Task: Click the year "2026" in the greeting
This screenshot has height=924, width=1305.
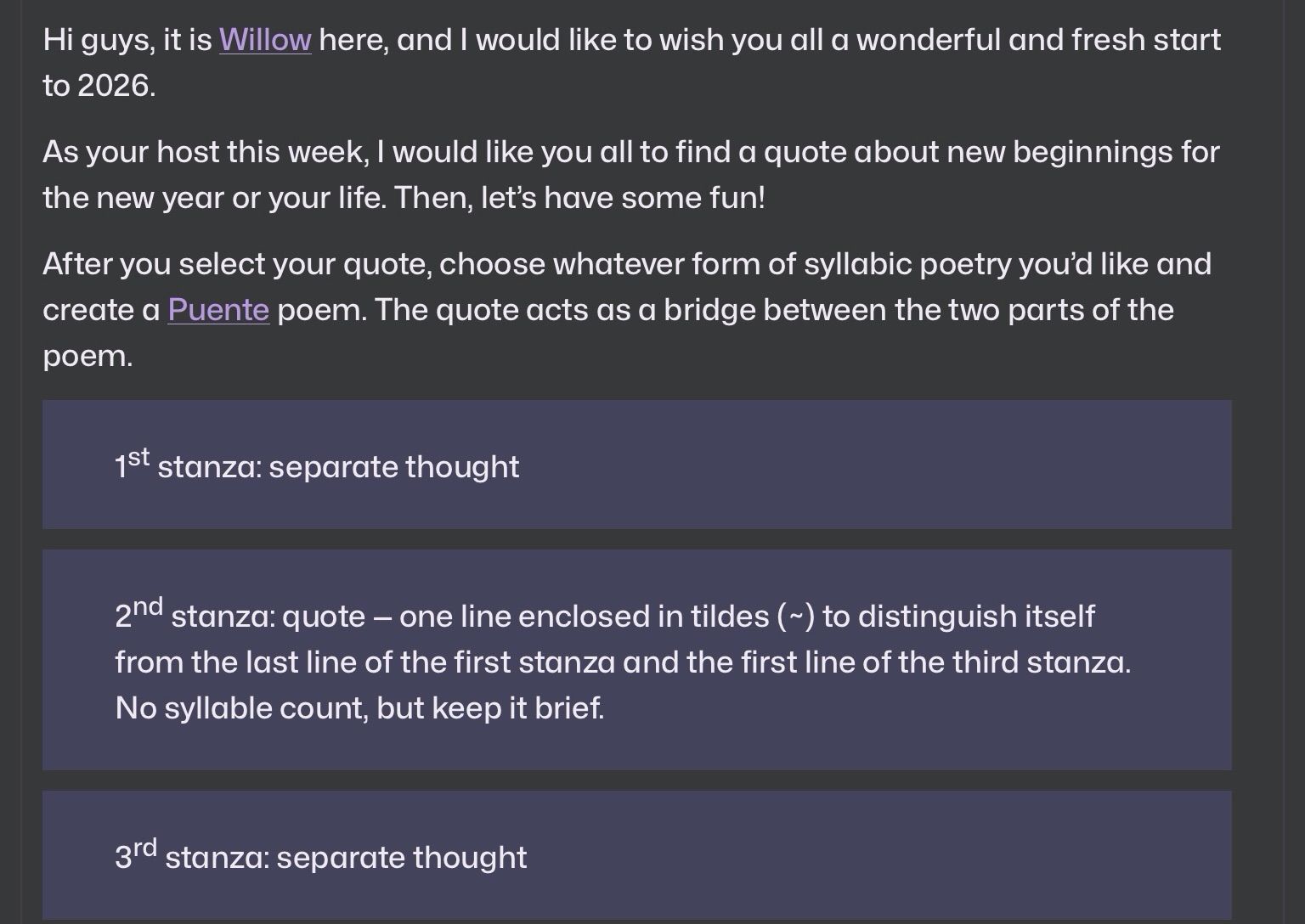Action: [116, 86]
